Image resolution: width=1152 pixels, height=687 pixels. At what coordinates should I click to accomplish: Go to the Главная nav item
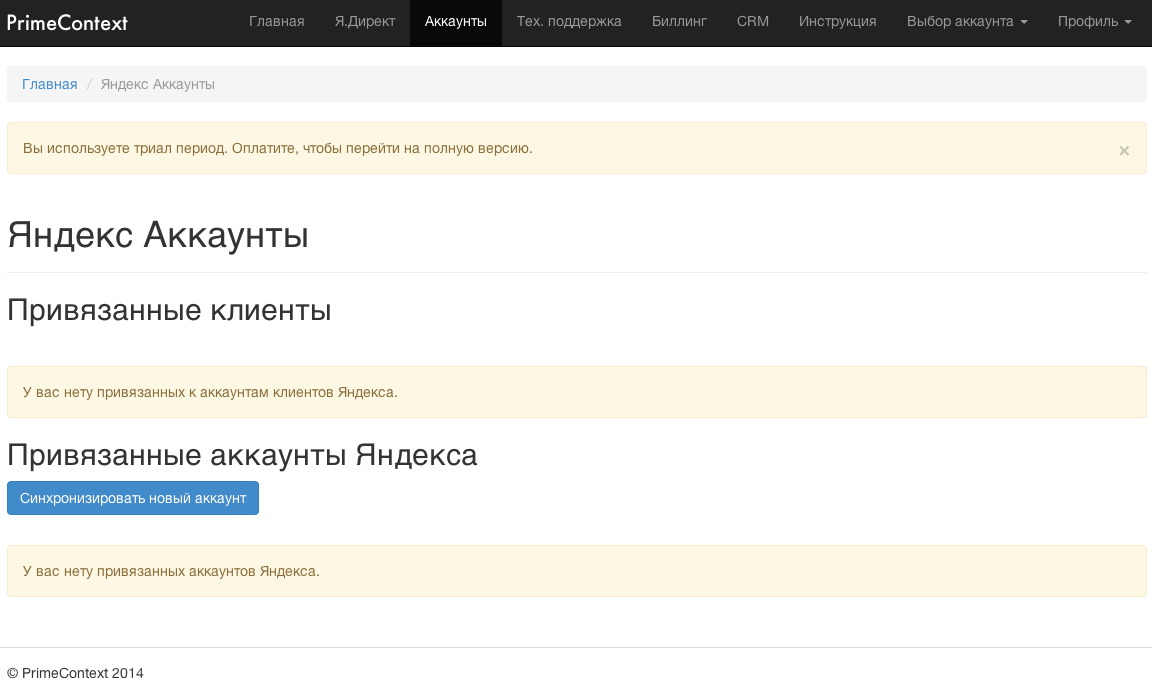pos(276,22)
